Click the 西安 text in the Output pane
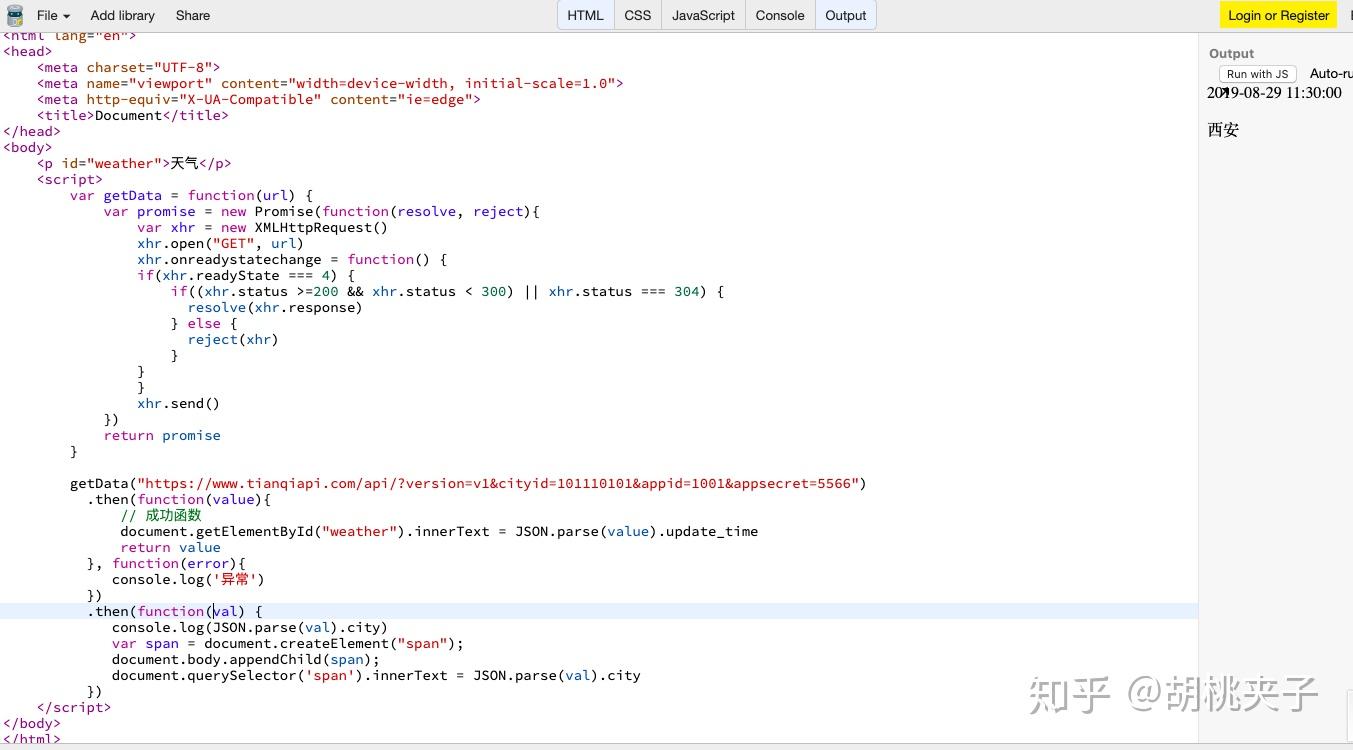Viewport: 1353px width, 750px height. coord(1222,129)
